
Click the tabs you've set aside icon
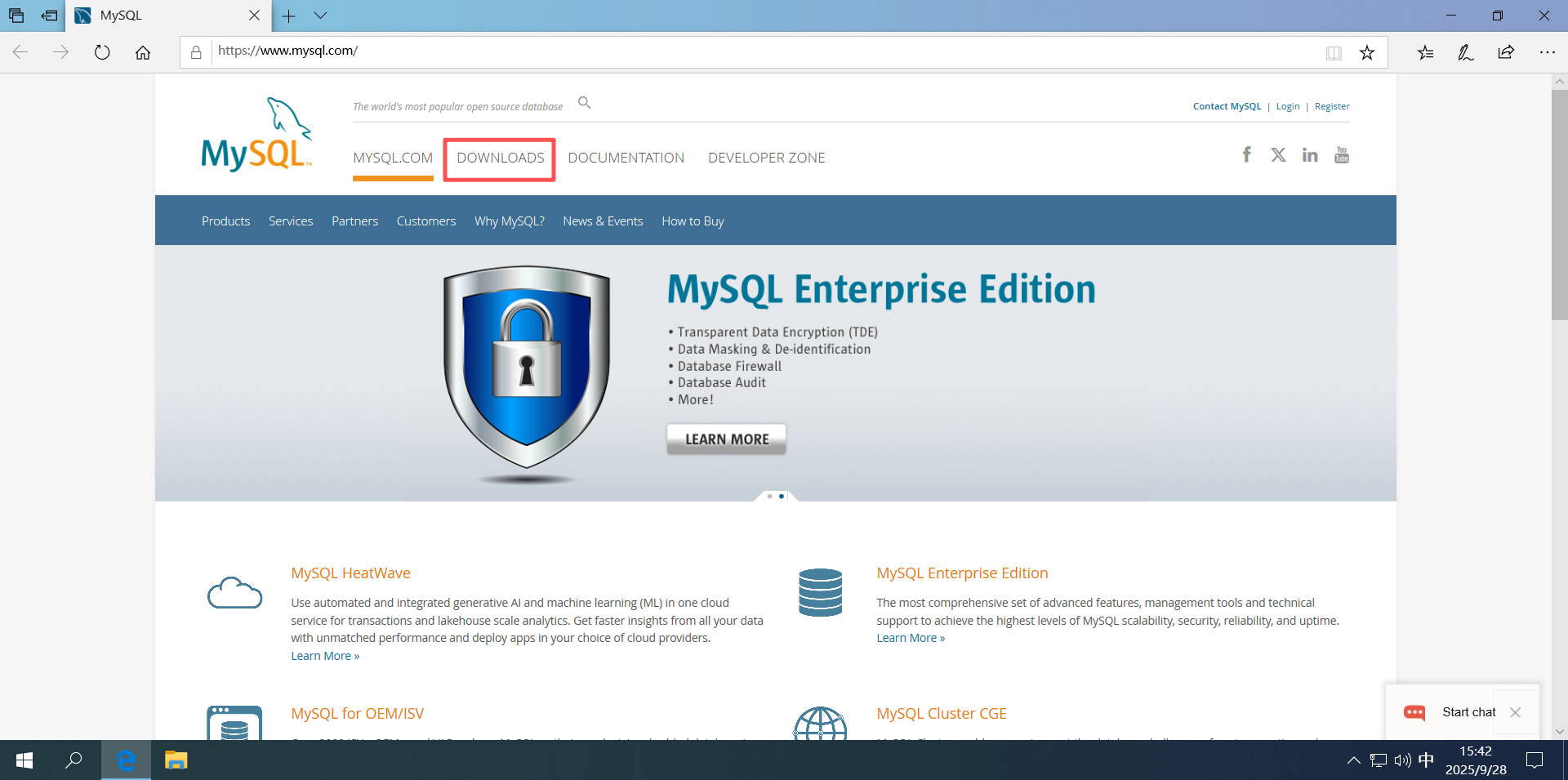(16, 16)
